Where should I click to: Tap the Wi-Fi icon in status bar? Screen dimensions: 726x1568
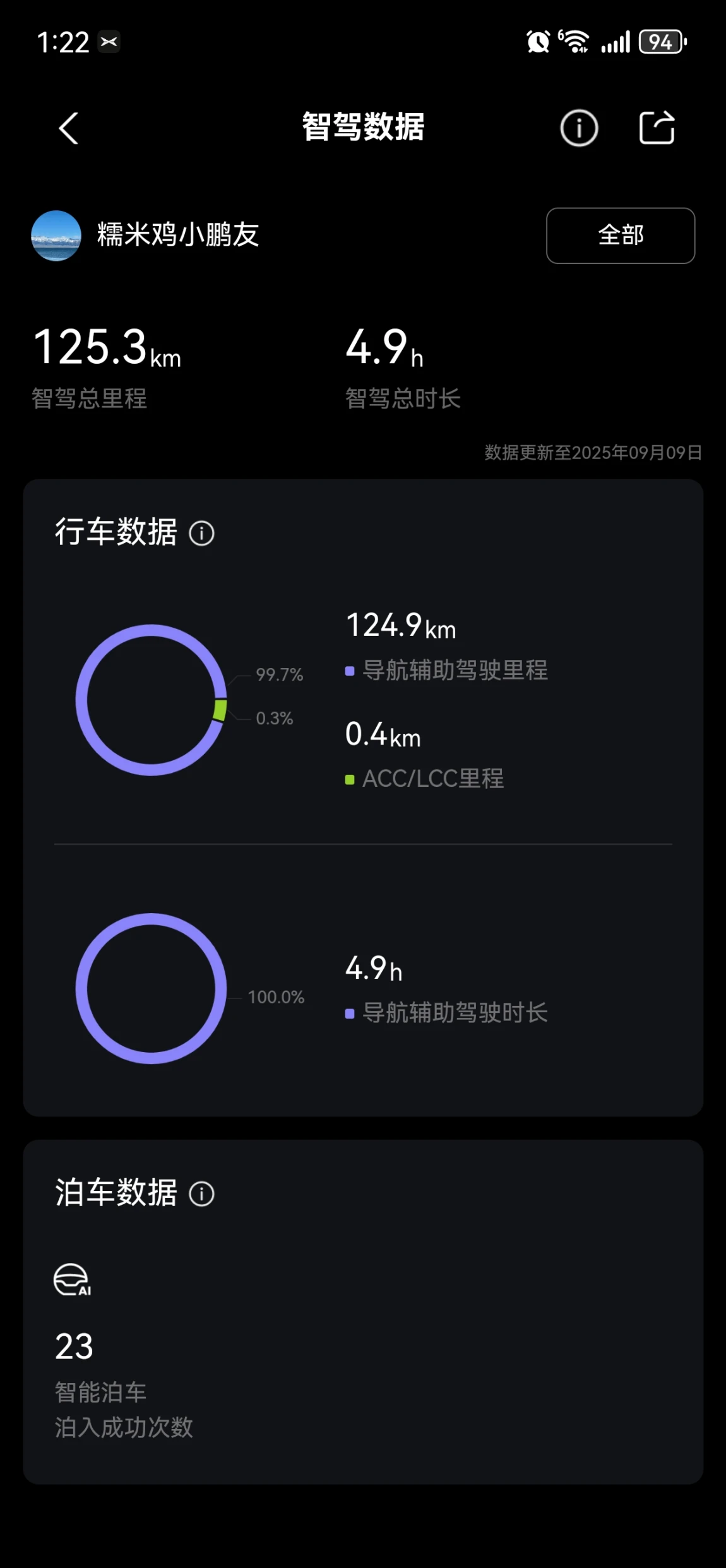coord(573,42)
